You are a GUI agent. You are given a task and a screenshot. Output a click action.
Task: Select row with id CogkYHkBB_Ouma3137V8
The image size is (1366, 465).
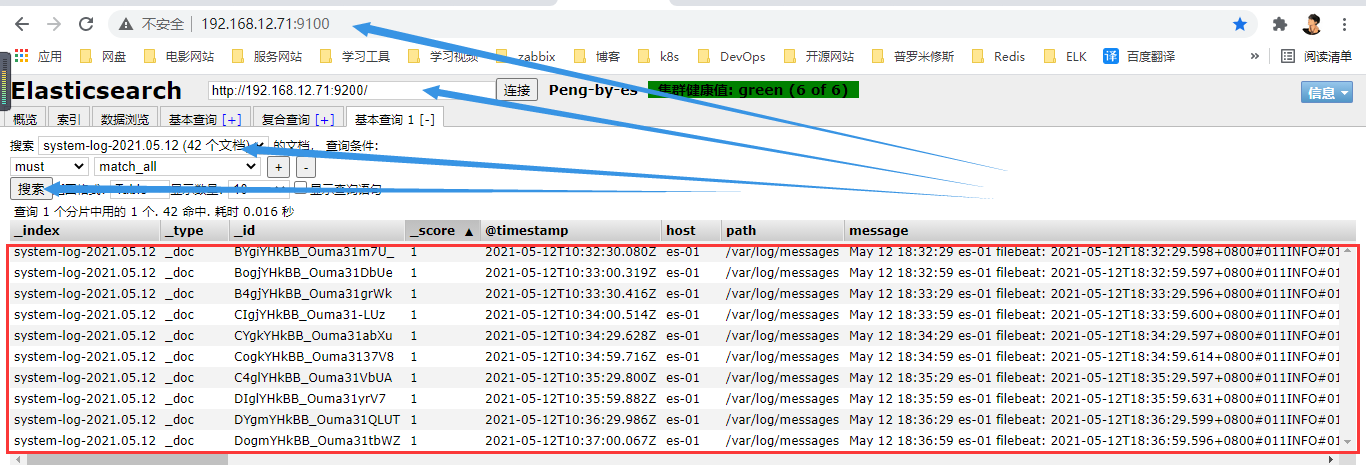tap(675, 357)
